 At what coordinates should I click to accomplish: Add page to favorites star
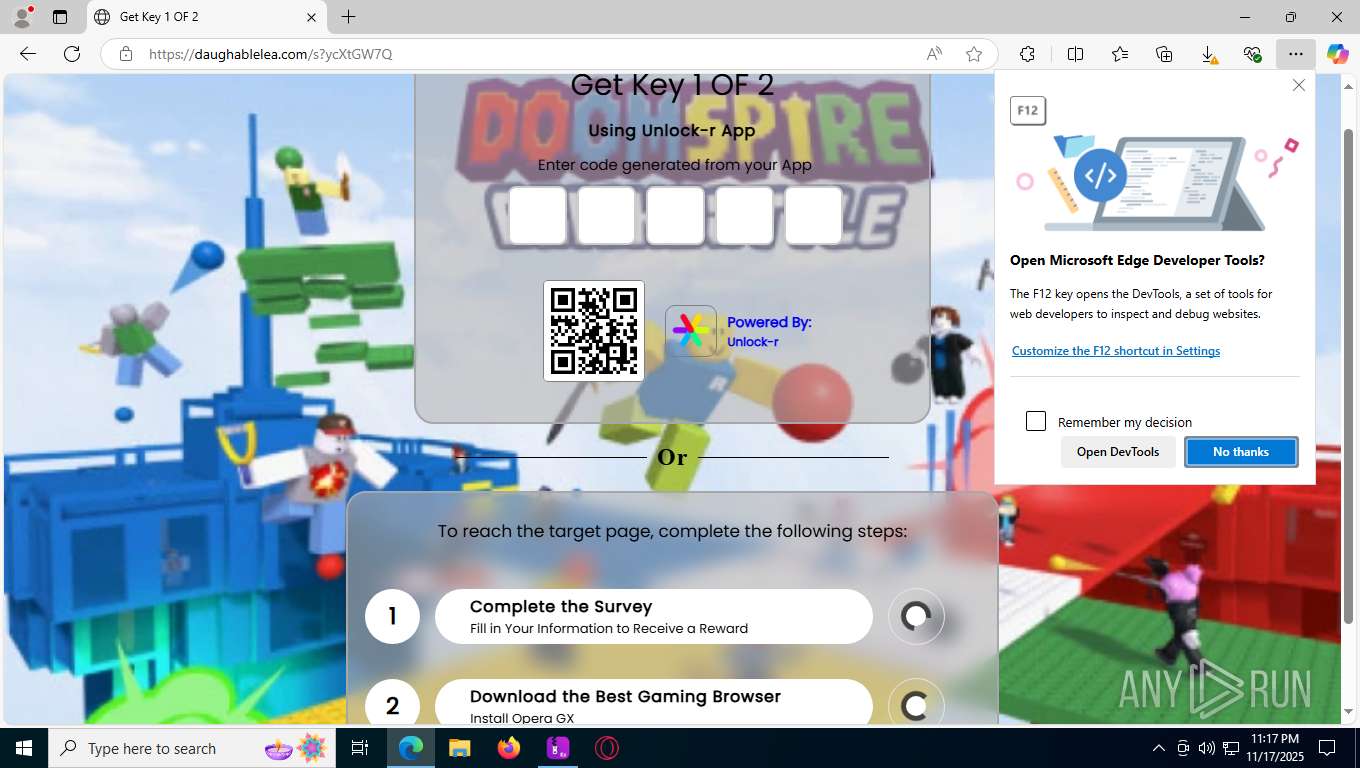pyautogui.click(x=974, y=54)
